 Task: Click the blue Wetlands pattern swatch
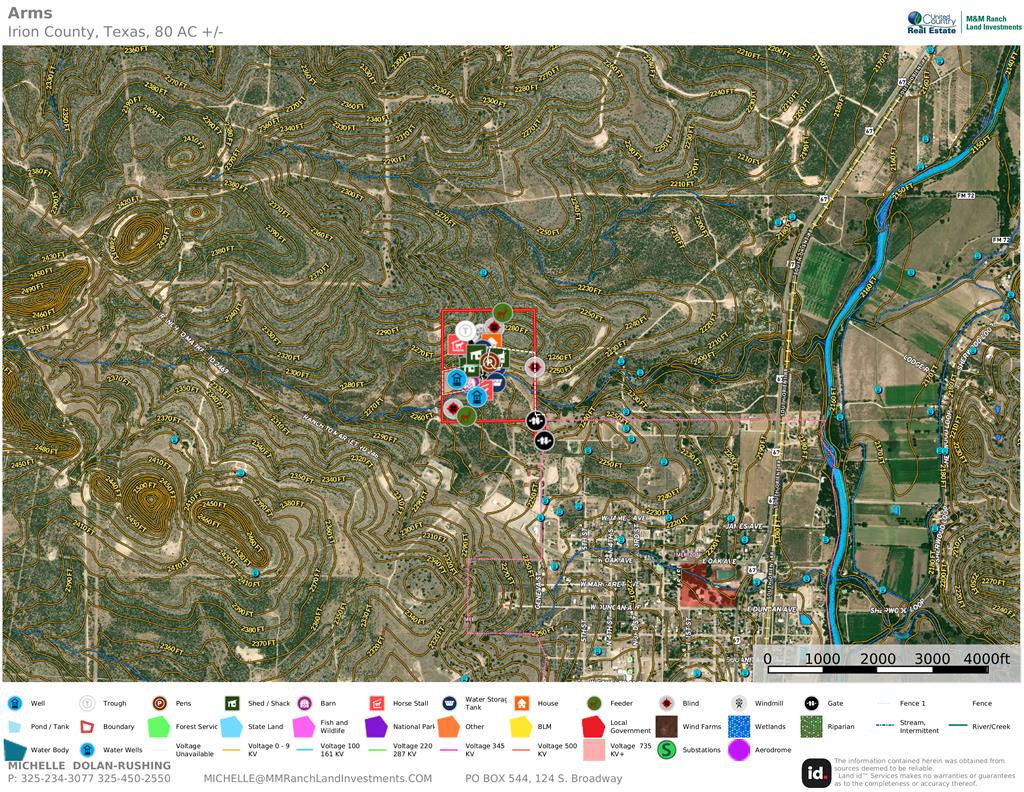pos(739,726)
